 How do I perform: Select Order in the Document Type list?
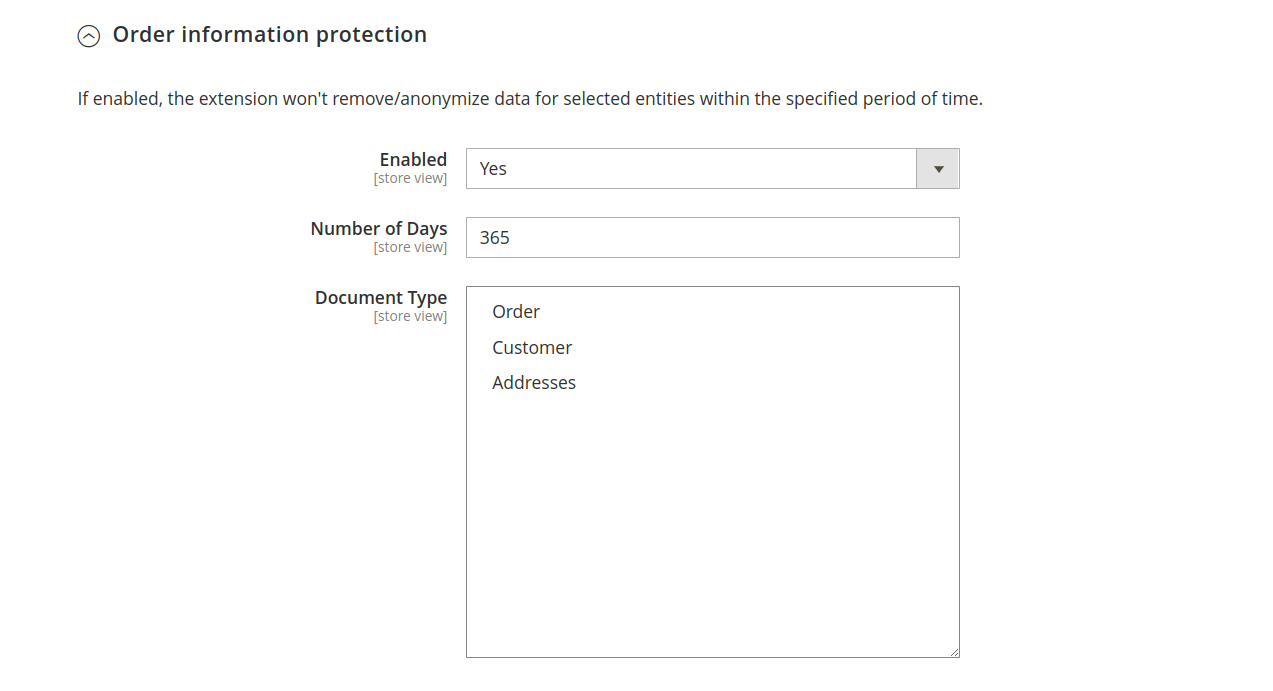516,311
